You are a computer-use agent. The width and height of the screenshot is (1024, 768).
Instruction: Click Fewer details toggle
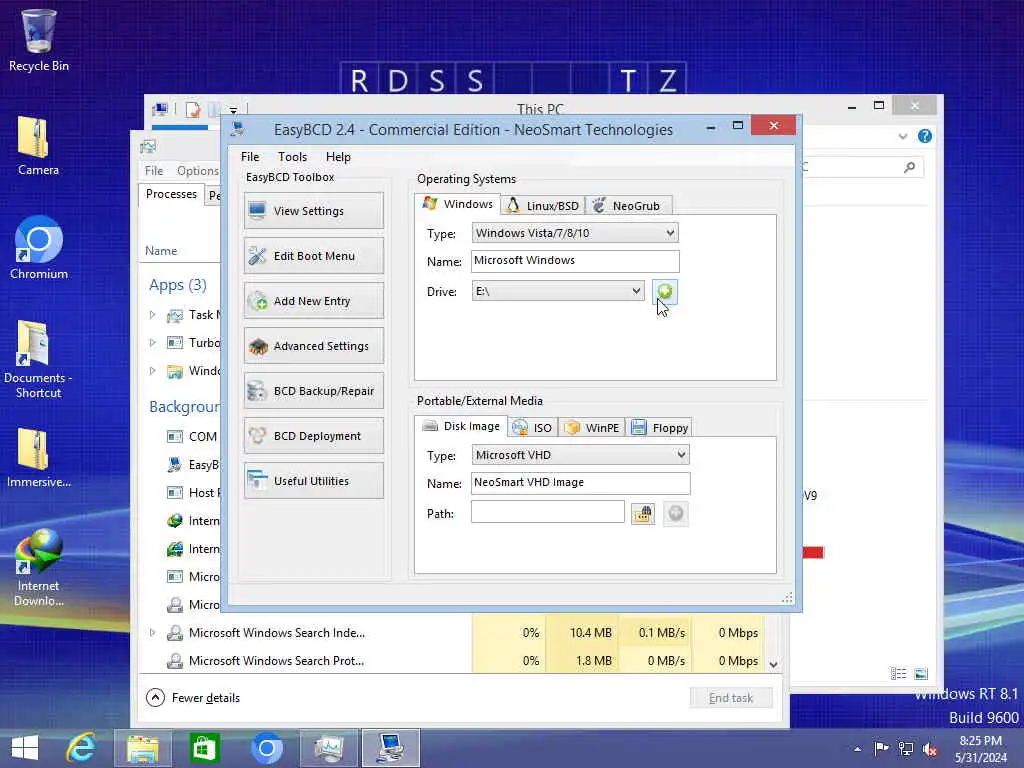(193, 698)
